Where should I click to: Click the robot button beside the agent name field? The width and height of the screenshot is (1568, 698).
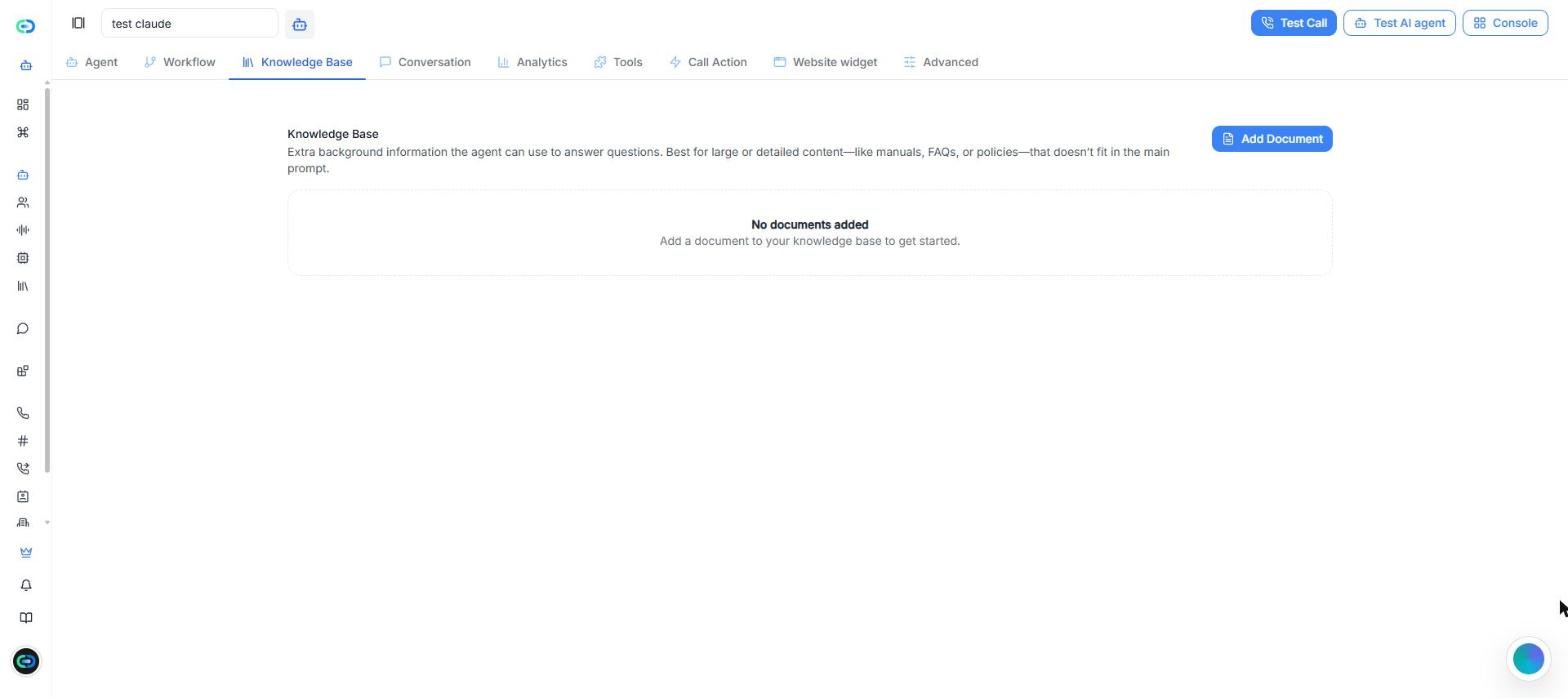click(x=299, y=24)
